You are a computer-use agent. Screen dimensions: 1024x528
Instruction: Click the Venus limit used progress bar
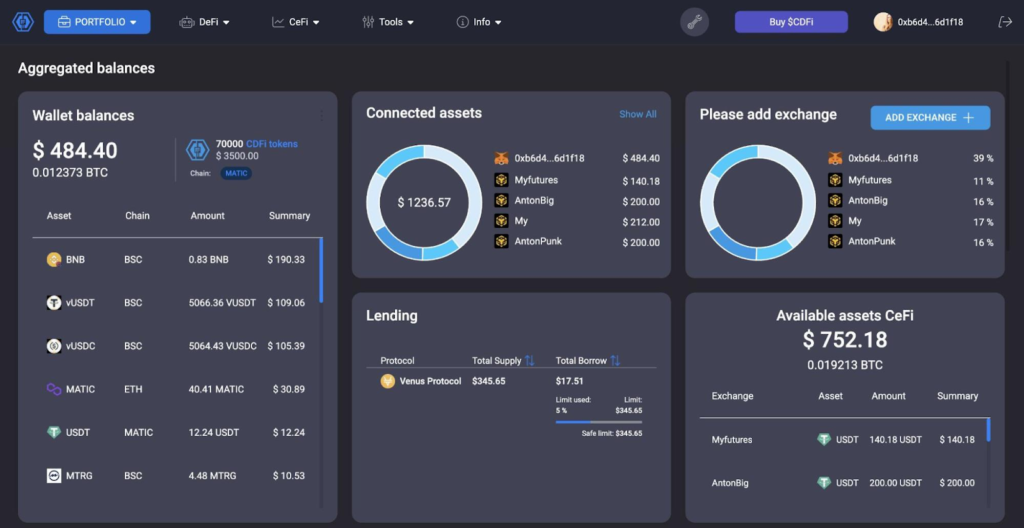coord(598,422)
